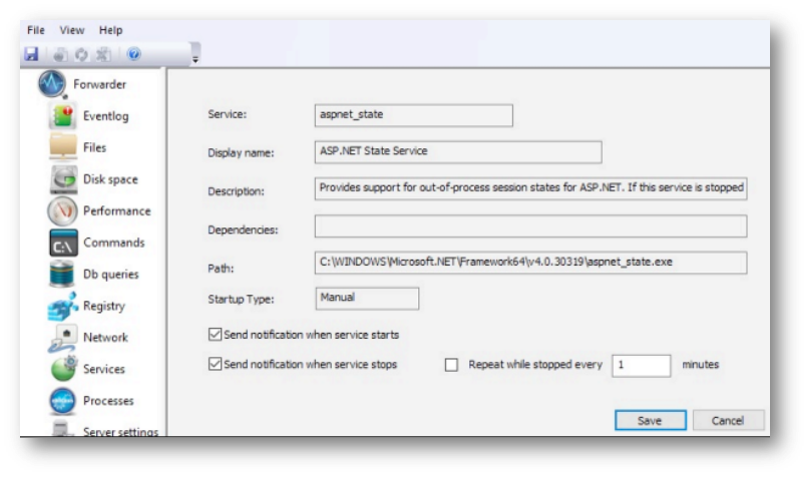Open the View menu

click(72, 30)
